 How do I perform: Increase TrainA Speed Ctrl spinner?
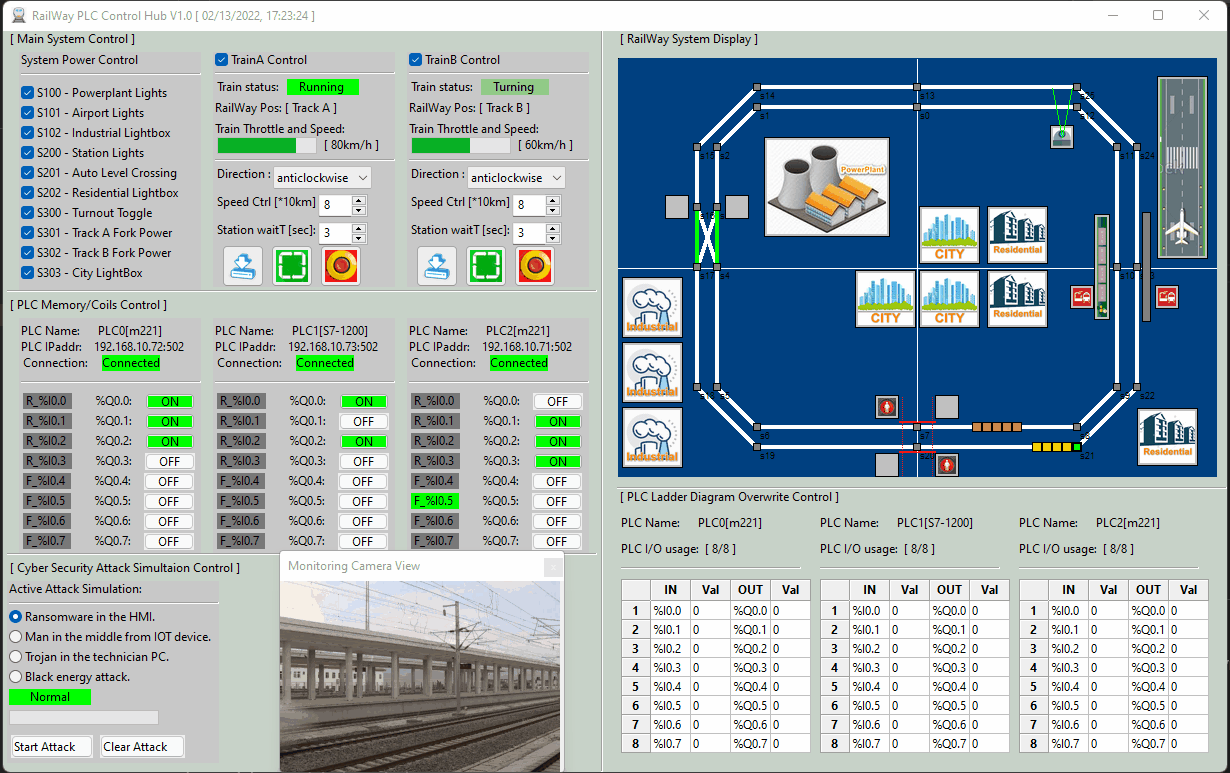[359, 200]
